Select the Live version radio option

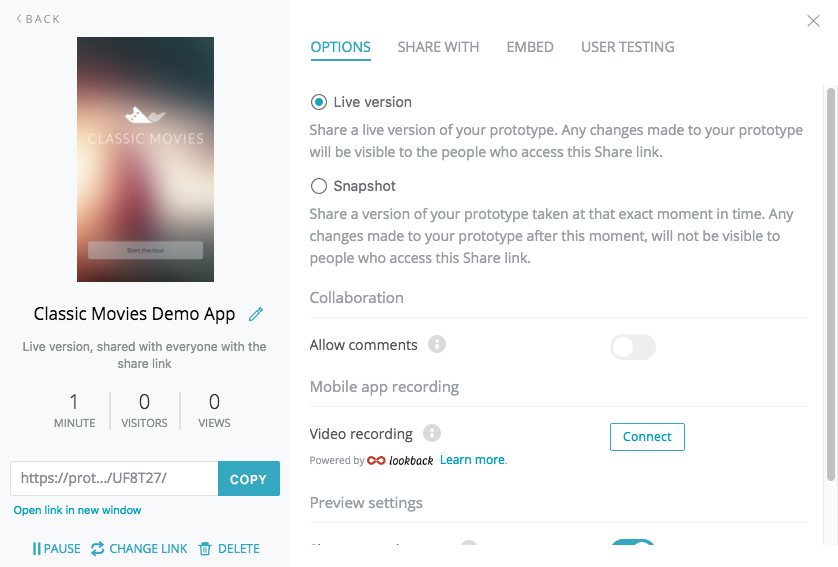tap(319, 102)
